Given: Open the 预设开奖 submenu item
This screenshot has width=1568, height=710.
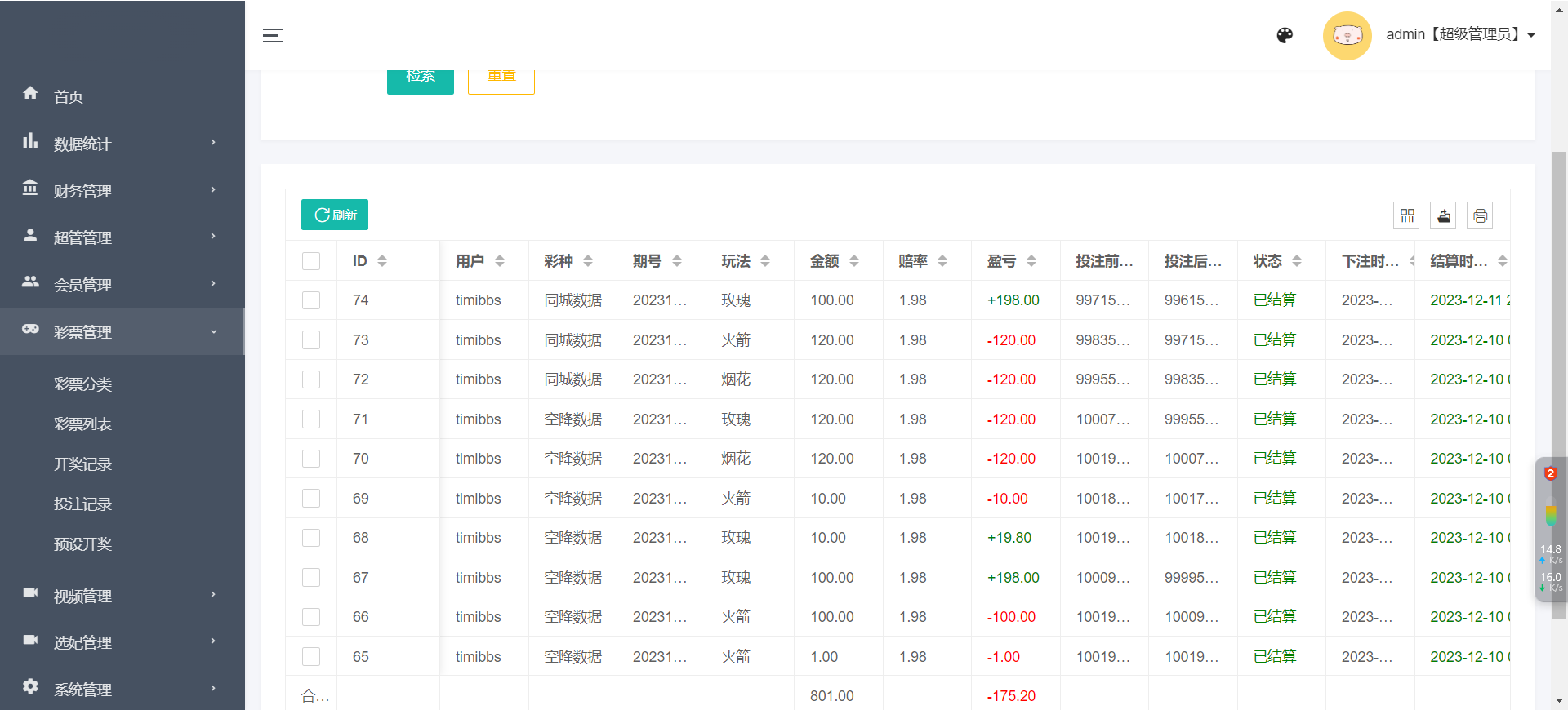Looking at the screenshot, I should point(82,544).
